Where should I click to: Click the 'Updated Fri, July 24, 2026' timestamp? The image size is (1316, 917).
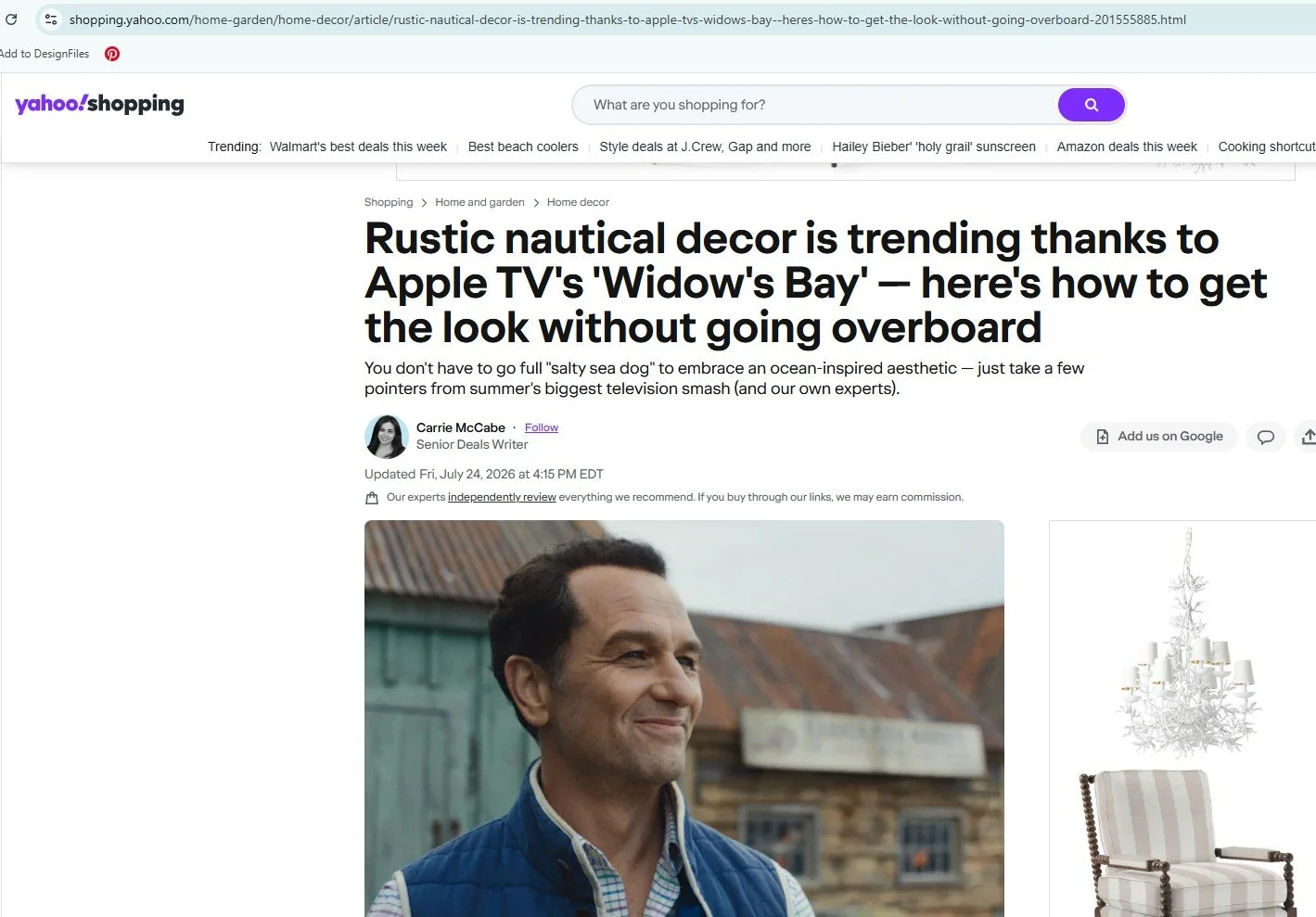(484, 474)
